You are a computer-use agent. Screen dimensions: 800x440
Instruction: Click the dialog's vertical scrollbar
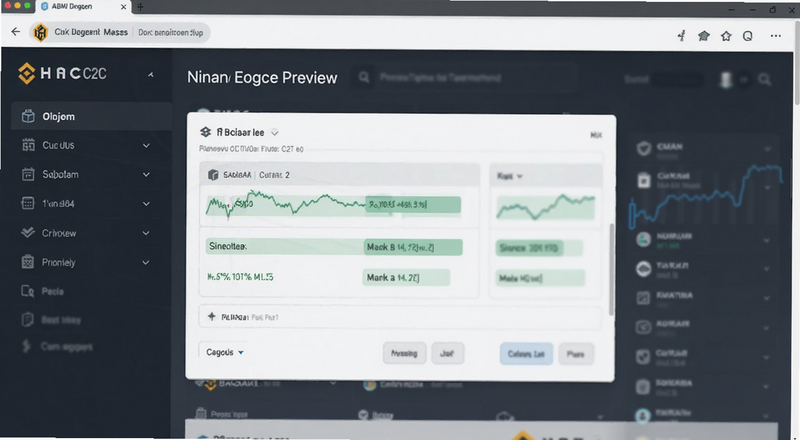click(612, 268)
